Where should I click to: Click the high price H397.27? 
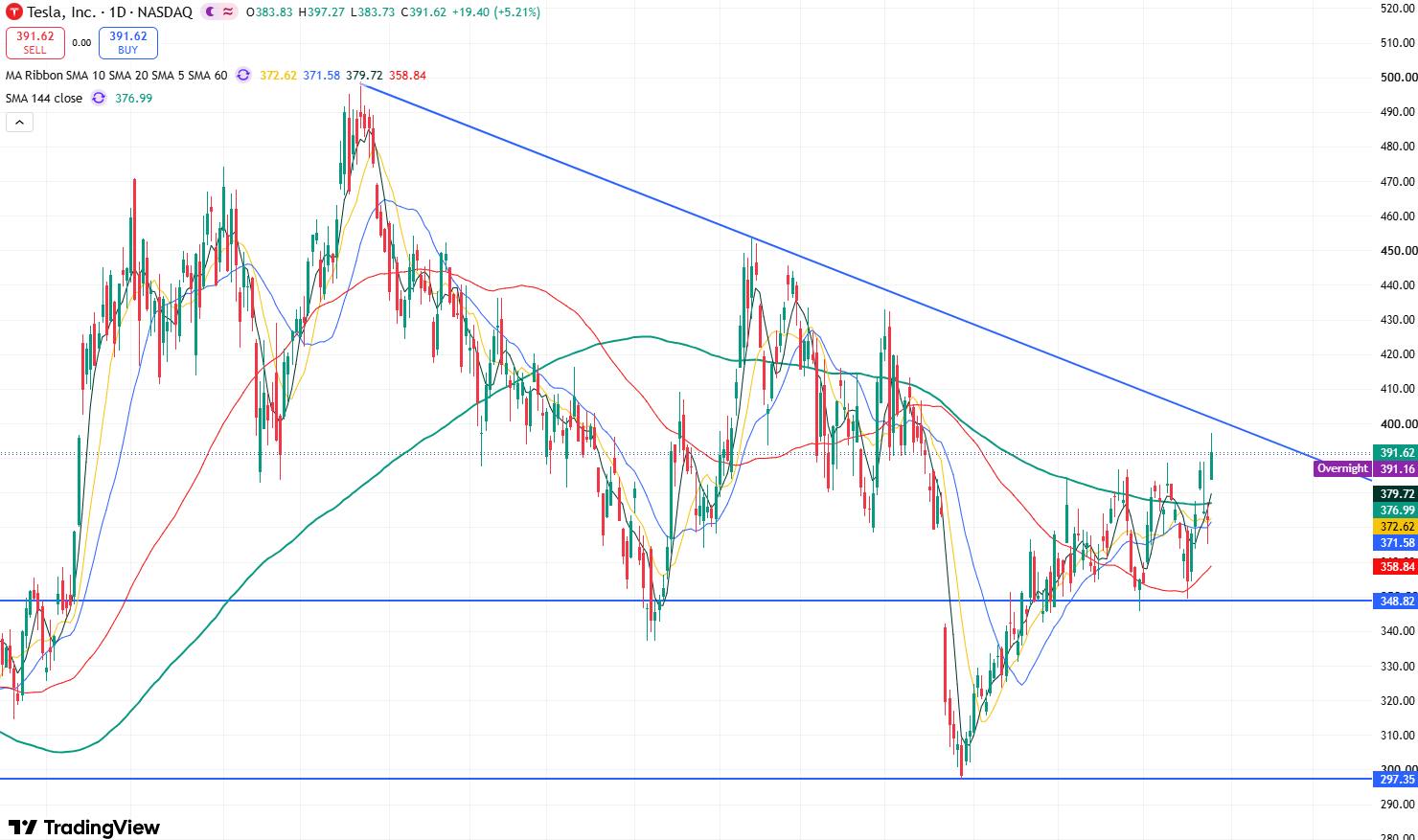click(321, 12)
